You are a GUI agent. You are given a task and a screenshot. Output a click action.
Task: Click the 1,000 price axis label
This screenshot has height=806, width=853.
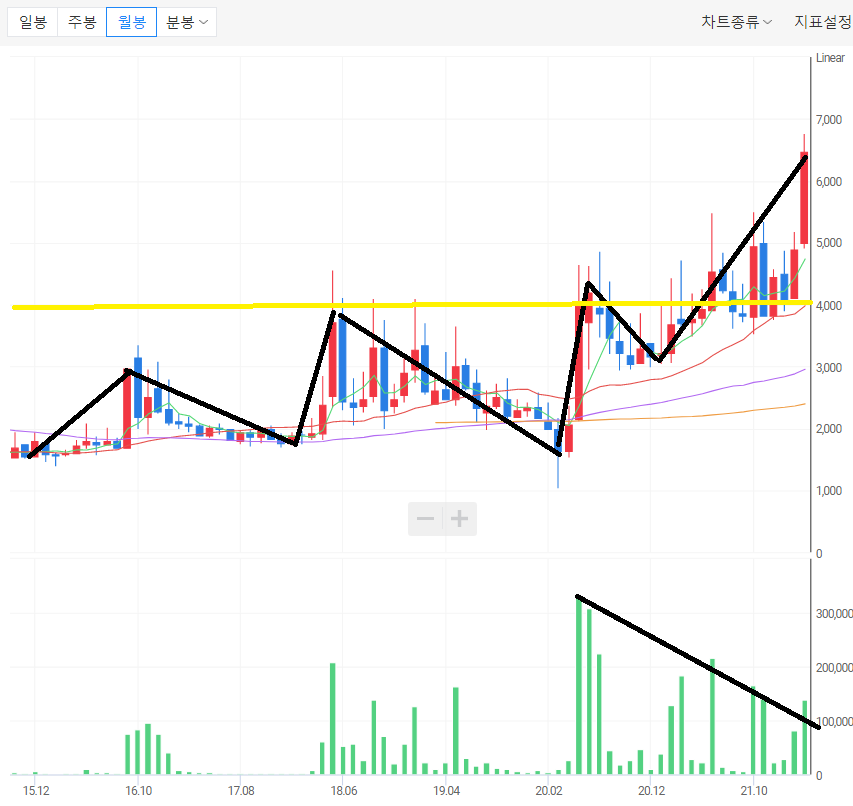829,491
